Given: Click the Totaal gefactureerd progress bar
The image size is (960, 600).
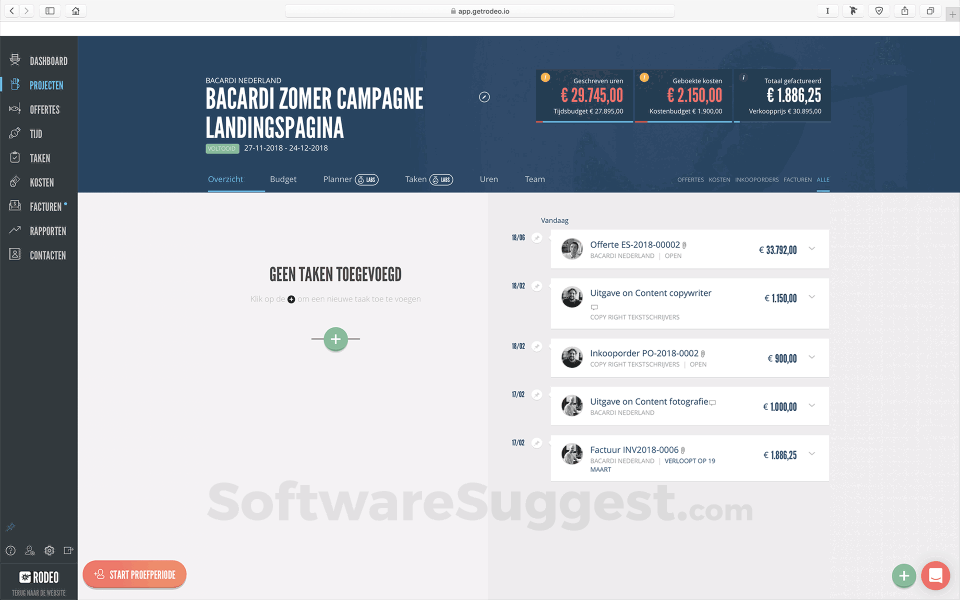Looking at the screenshot, I should (782, 122).
